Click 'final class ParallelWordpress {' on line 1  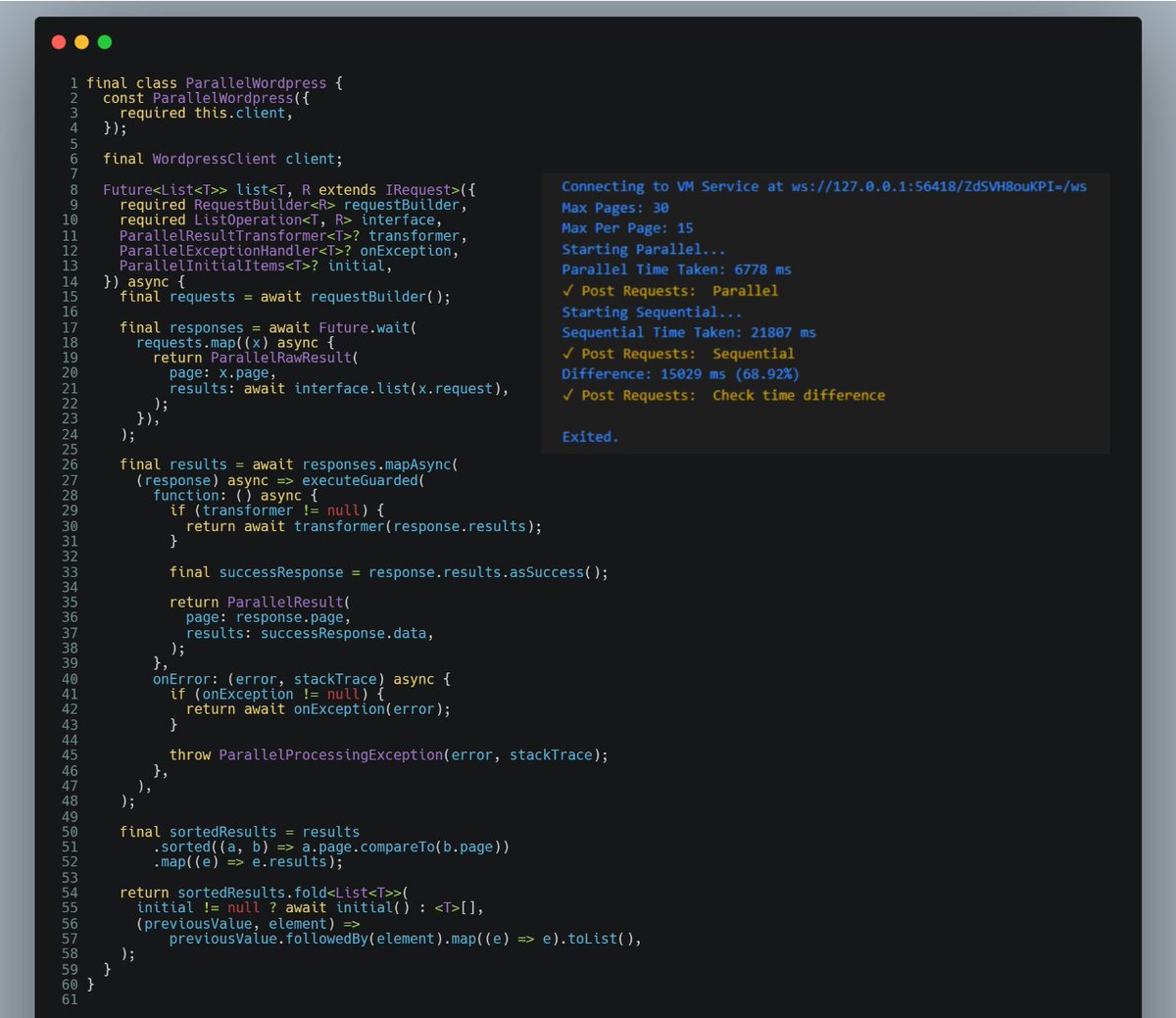[x=215, y=83]
